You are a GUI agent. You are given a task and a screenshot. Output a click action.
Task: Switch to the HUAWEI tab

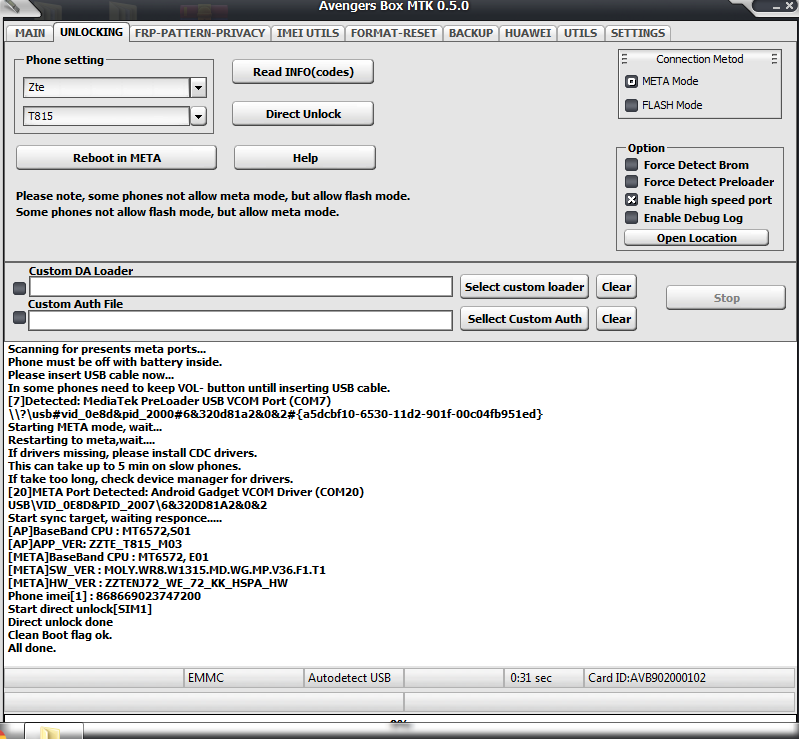(528, 33)
